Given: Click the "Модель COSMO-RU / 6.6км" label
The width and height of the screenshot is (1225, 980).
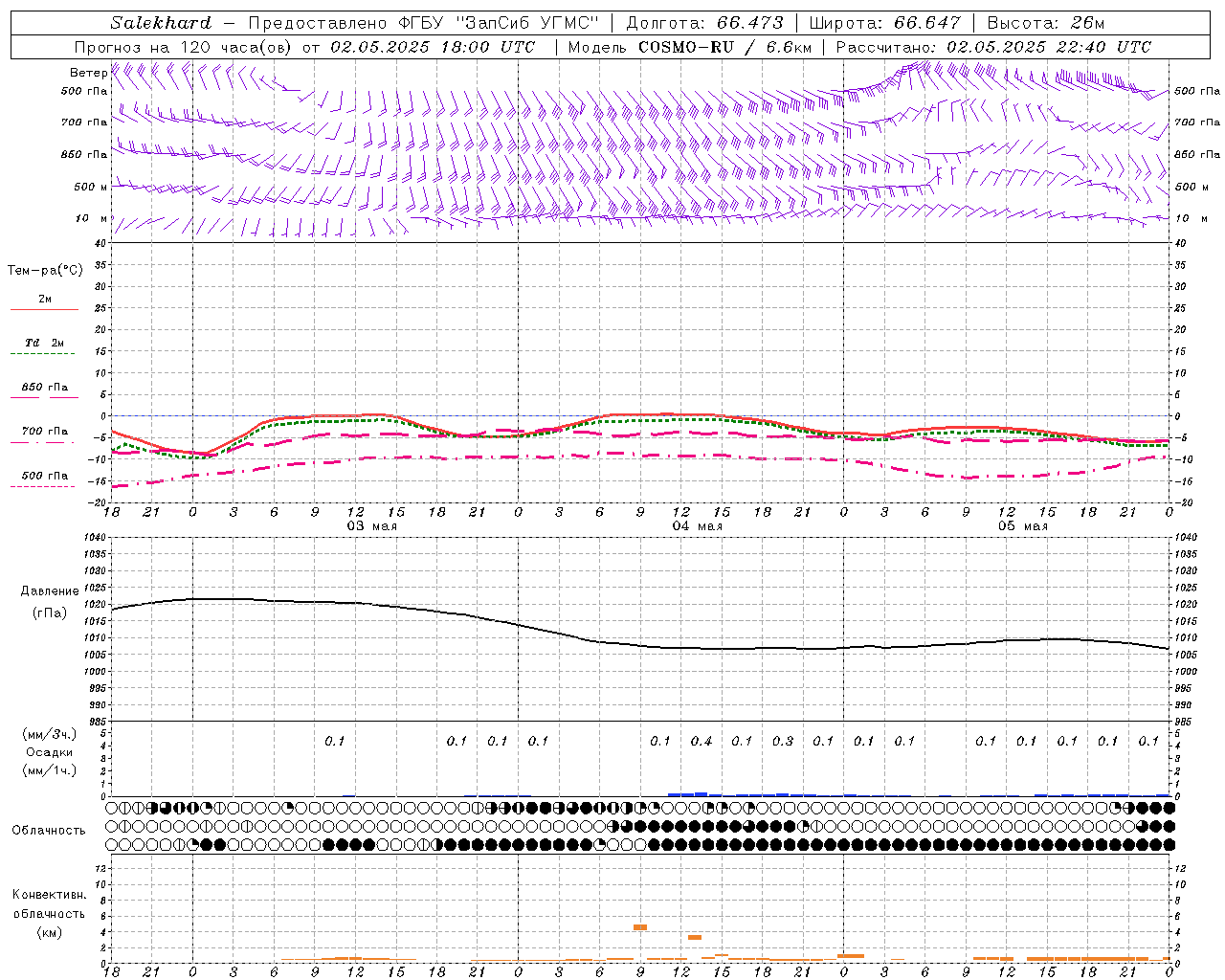Looking at the screenshot, I should click(689, 47).
